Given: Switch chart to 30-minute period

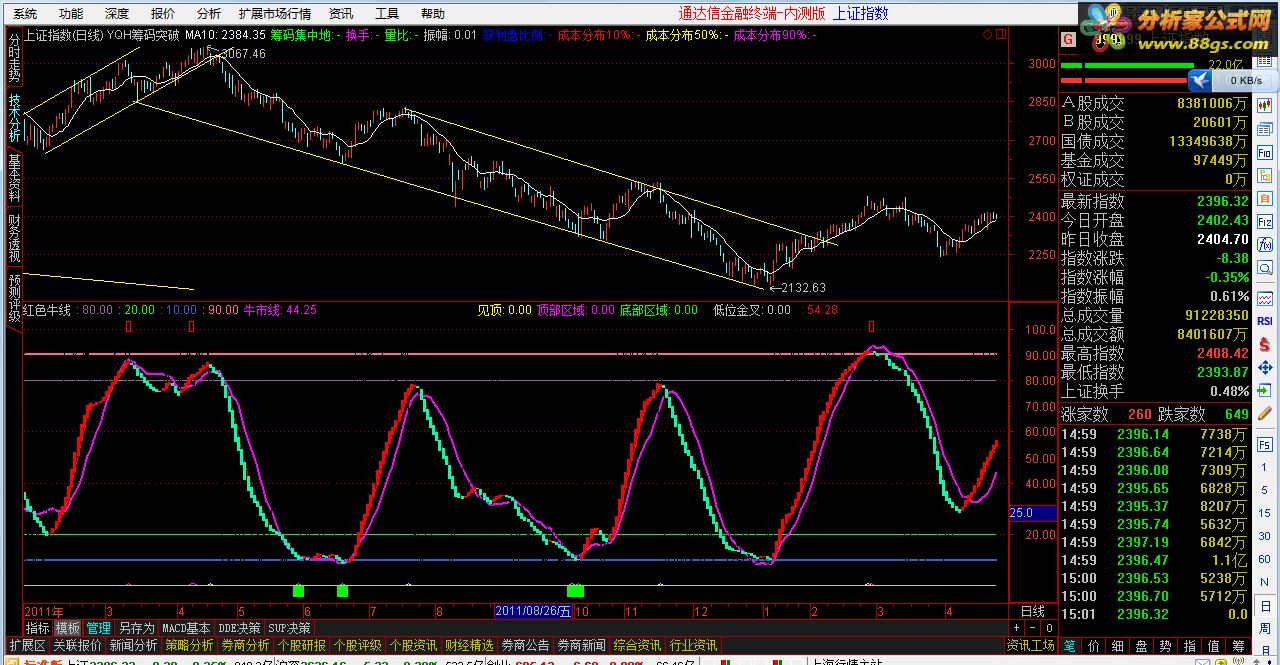Looking at the screenshot, I should 1264,535.
